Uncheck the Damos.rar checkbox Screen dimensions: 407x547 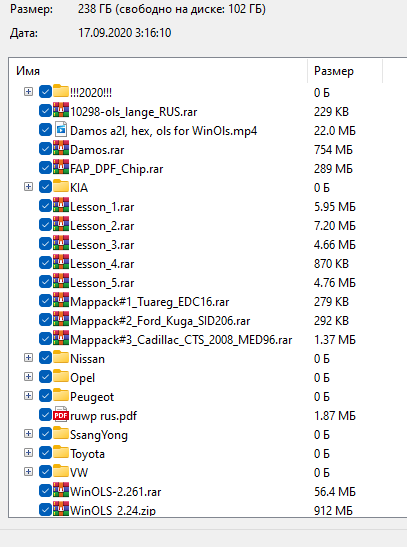pos(45,149)
